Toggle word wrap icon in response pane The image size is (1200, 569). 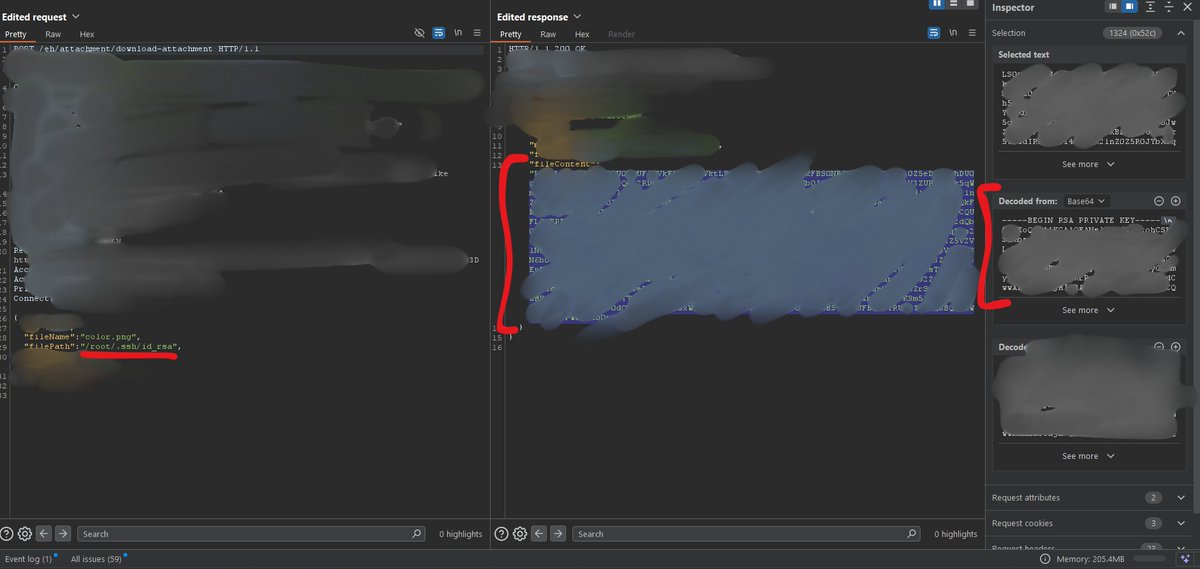933,33
